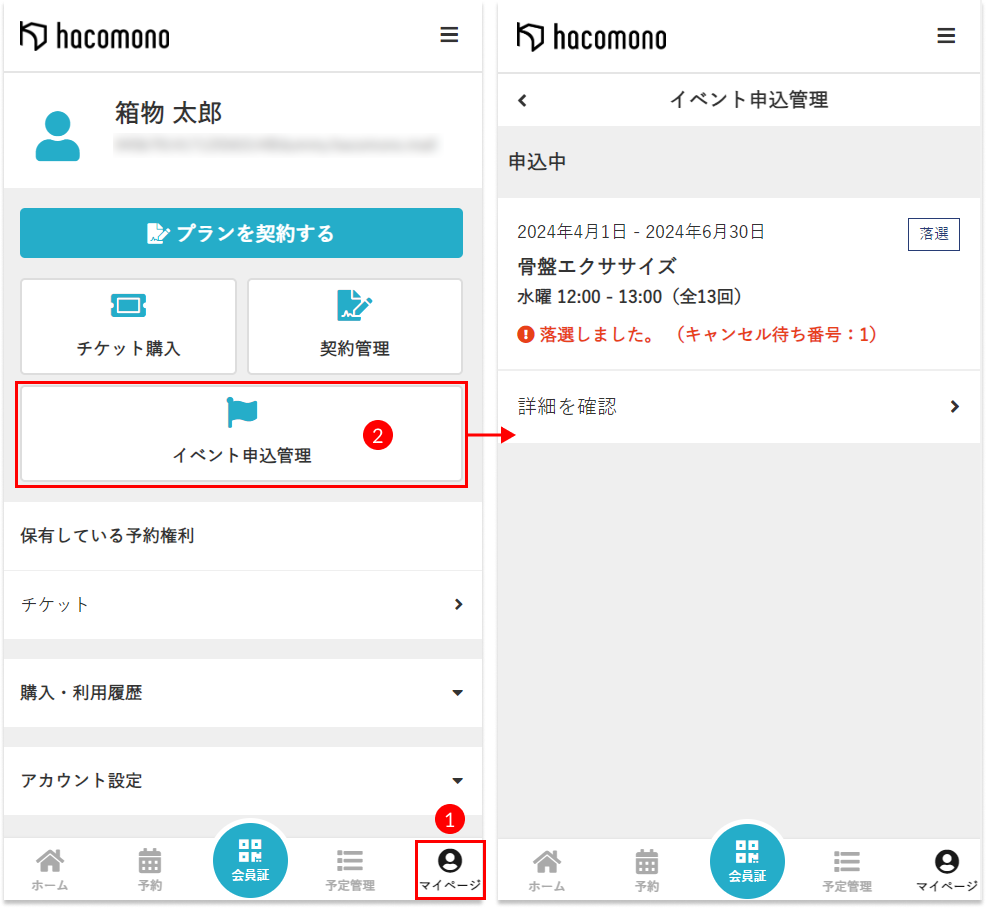Tap ホーム icon in left bottom navigation

(x=50, y=868)
